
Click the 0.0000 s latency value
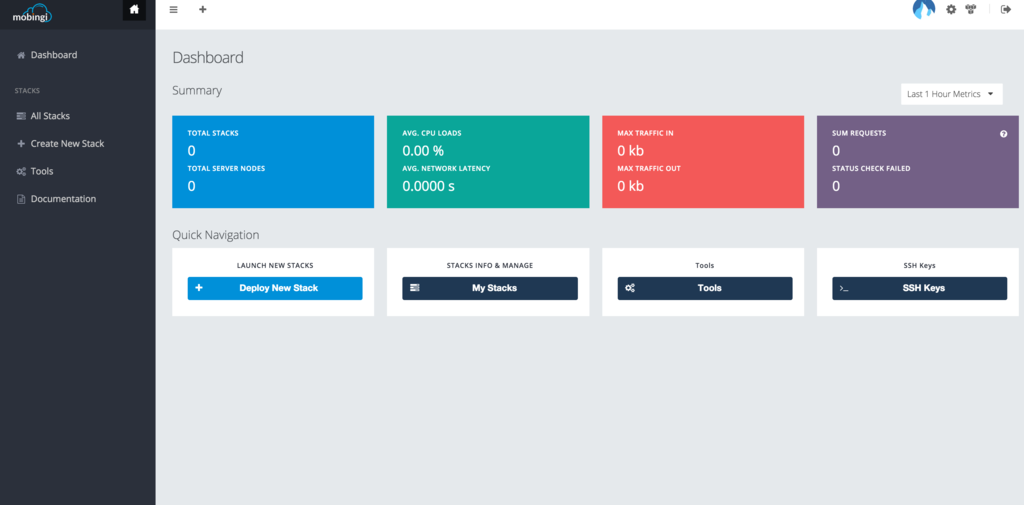tap(428, 186)
